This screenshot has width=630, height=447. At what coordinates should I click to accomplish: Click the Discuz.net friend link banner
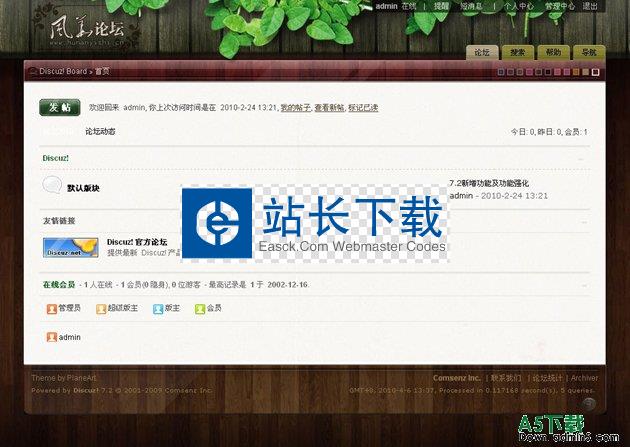70,247
